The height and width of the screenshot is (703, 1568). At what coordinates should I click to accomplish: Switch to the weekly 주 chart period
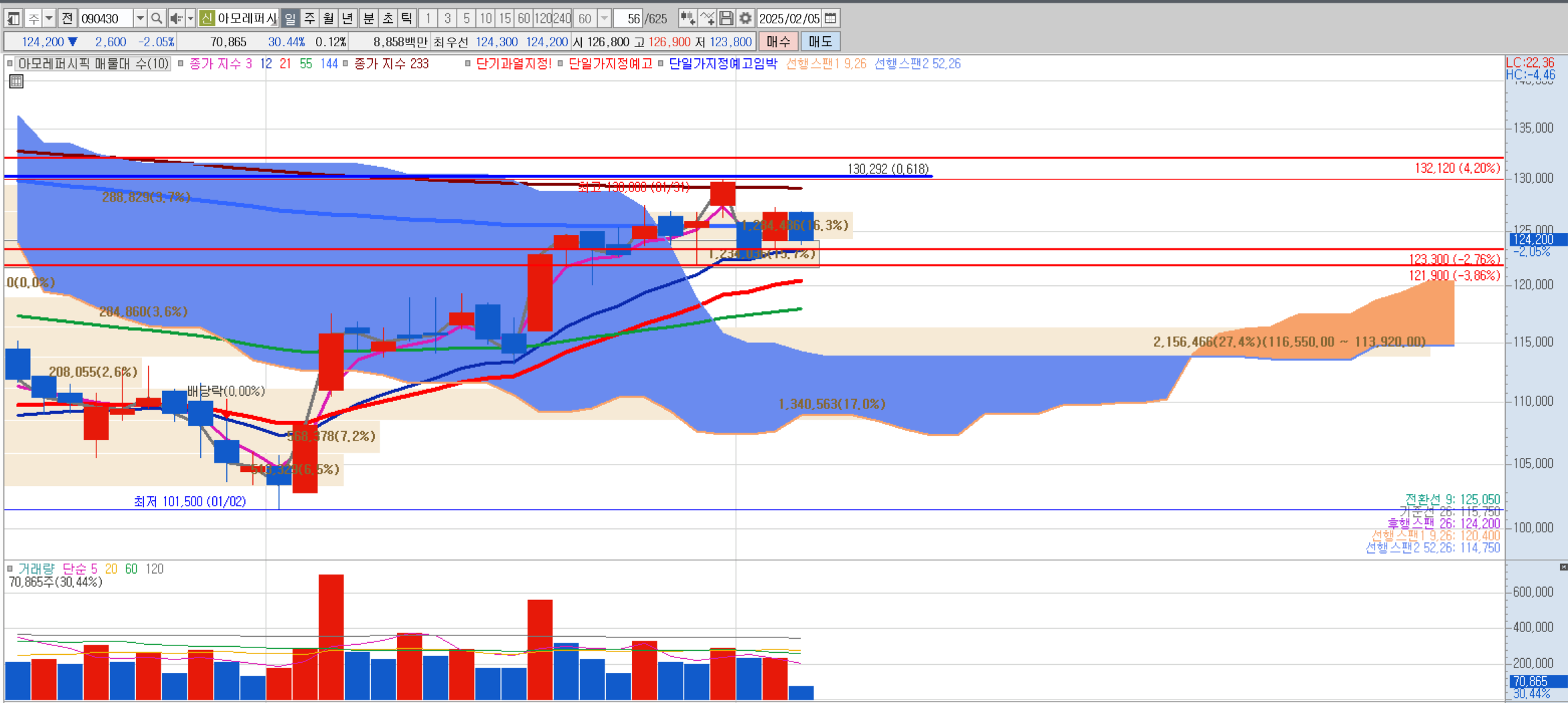[x=309, y=19]
